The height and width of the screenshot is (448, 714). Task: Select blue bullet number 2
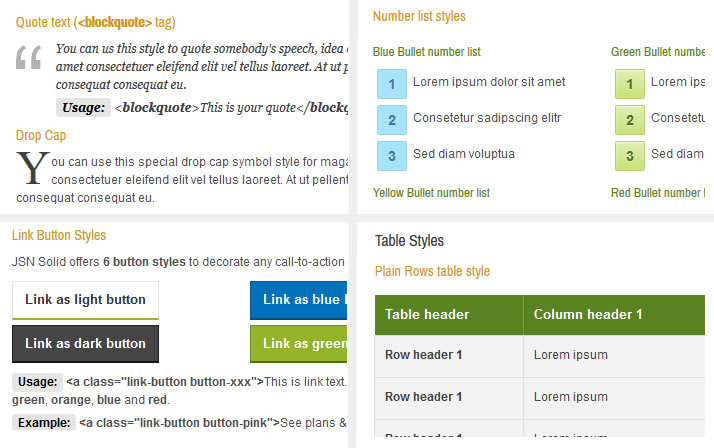click(x=392, y=119)
